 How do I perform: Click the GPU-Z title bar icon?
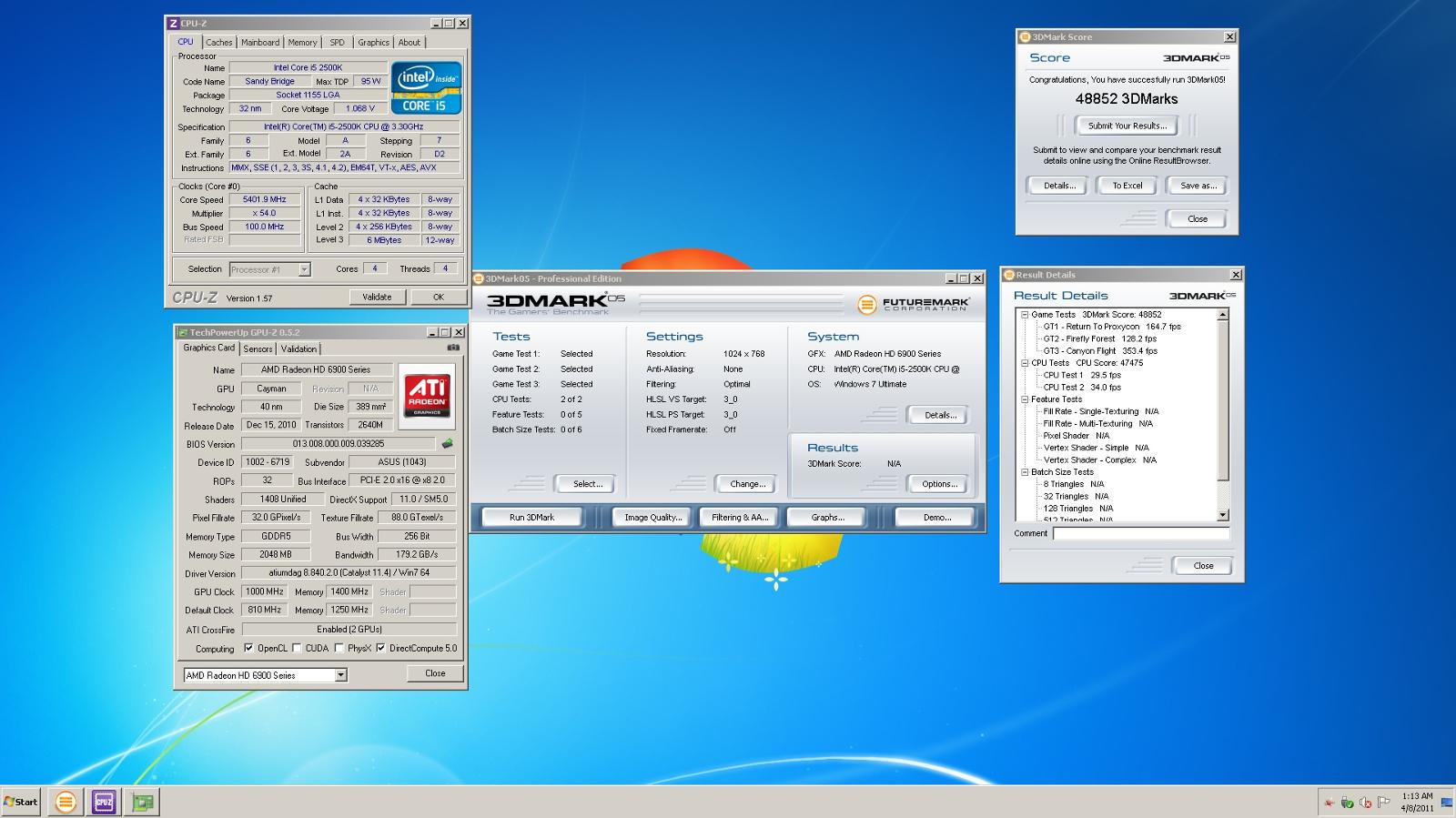point(182,332)
